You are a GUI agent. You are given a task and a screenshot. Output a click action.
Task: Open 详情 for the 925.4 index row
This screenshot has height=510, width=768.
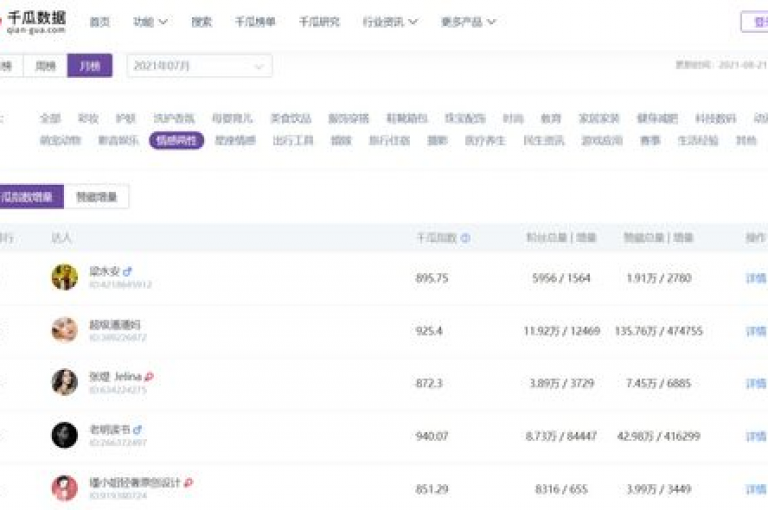click(756, 331)
